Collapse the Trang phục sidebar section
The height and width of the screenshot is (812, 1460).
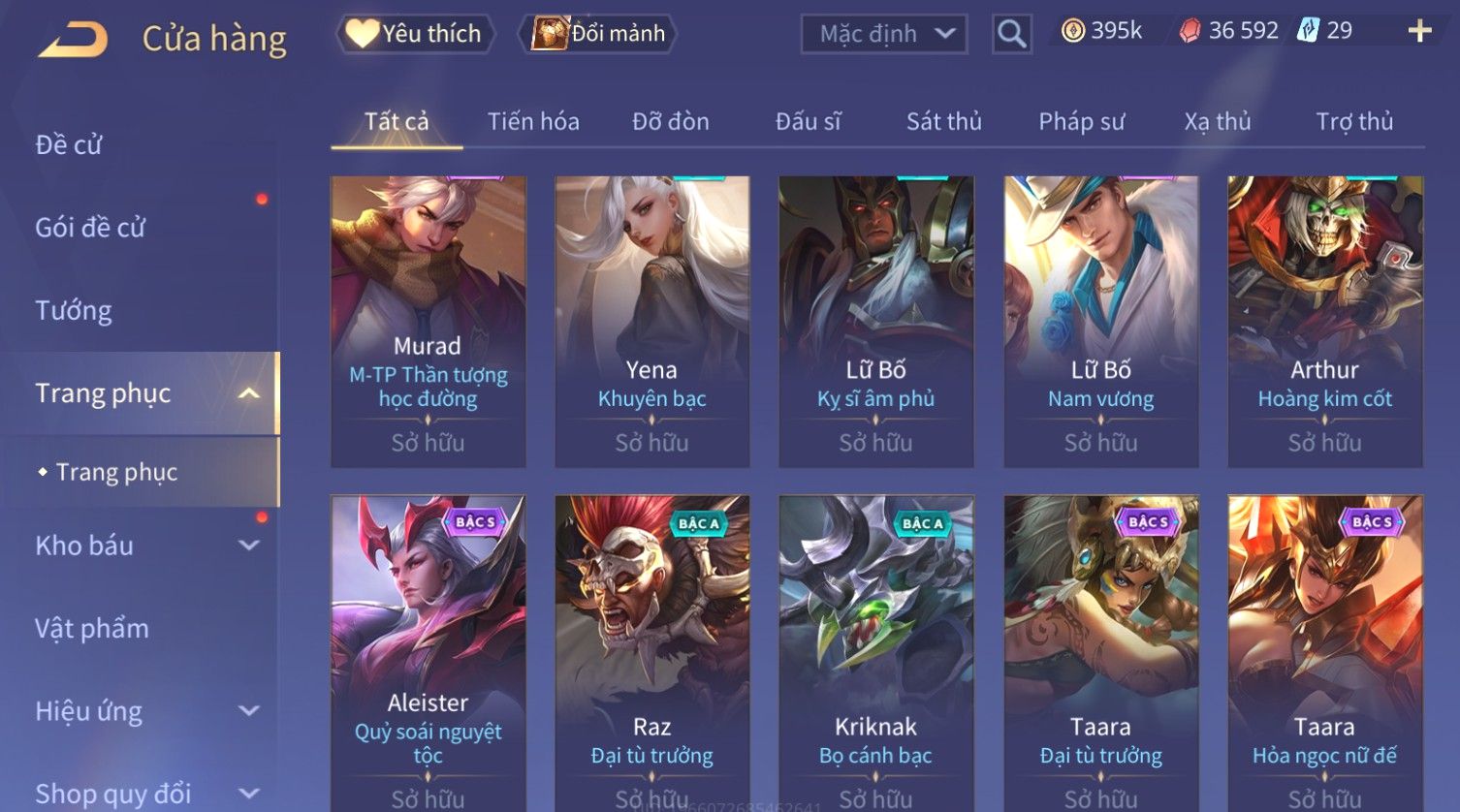pos(249,393)
